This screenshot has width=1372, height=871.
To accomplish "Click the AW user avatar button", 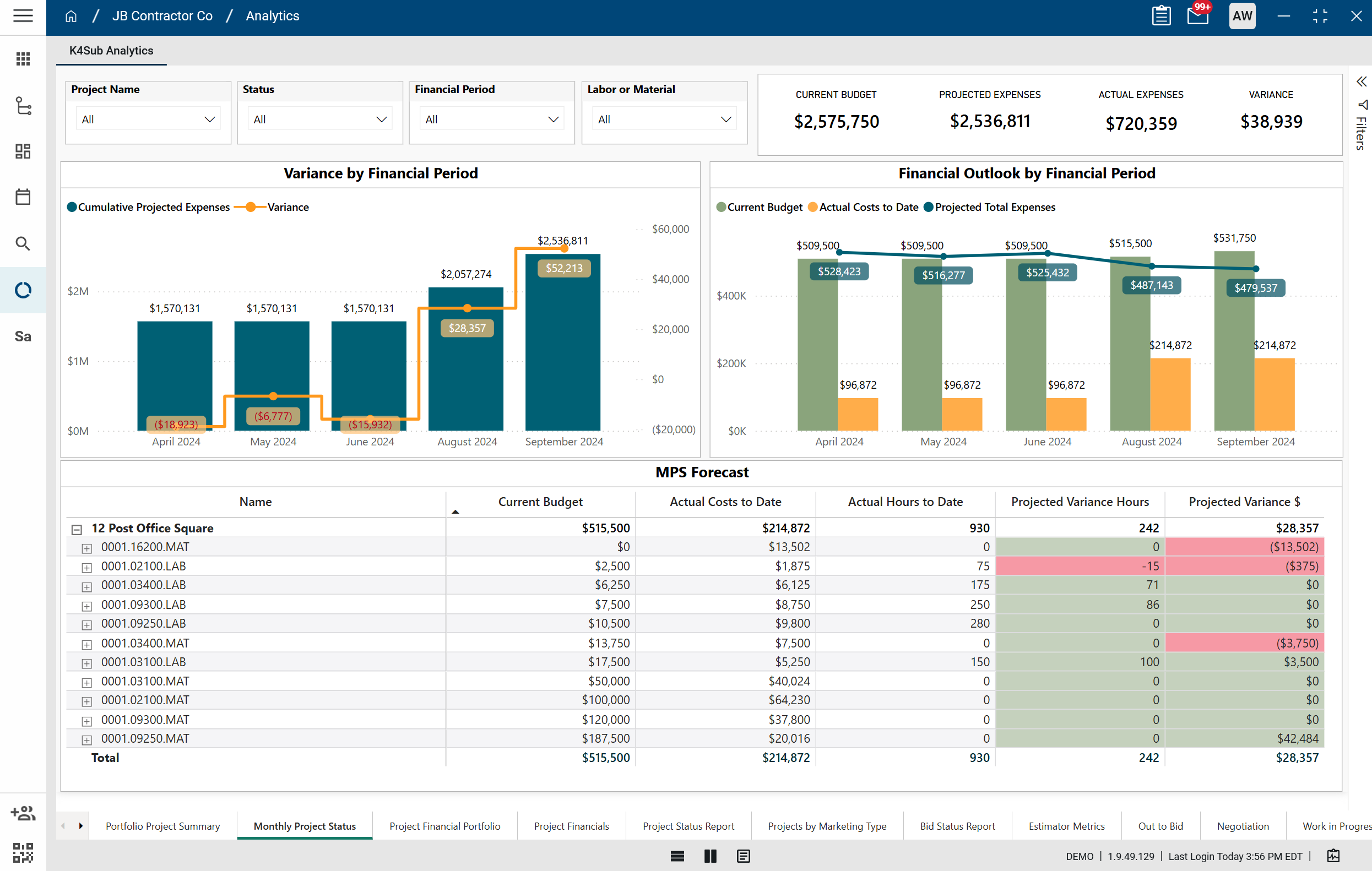I will (x=1242, y=16).
